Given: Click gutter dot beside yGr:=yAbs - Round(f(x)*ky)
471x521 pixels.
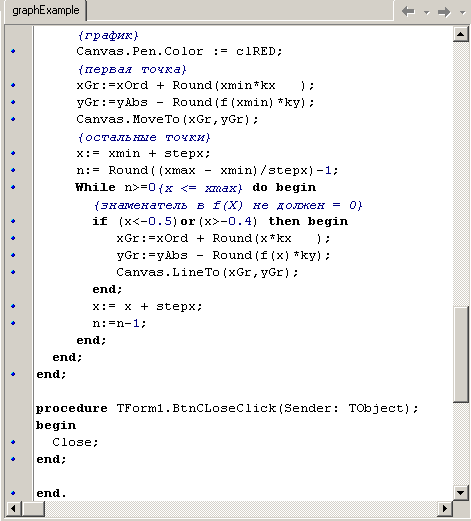Looking at the screenshot, I should [13, 255].
